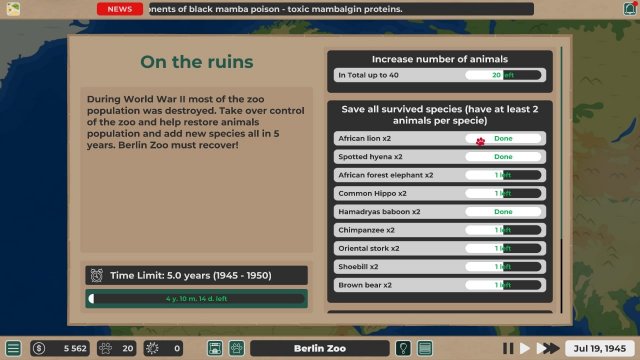Viewport: 640px width, 360px height.
Task: Click the Jul 19, 1945 date display
Action: point(600,348)
